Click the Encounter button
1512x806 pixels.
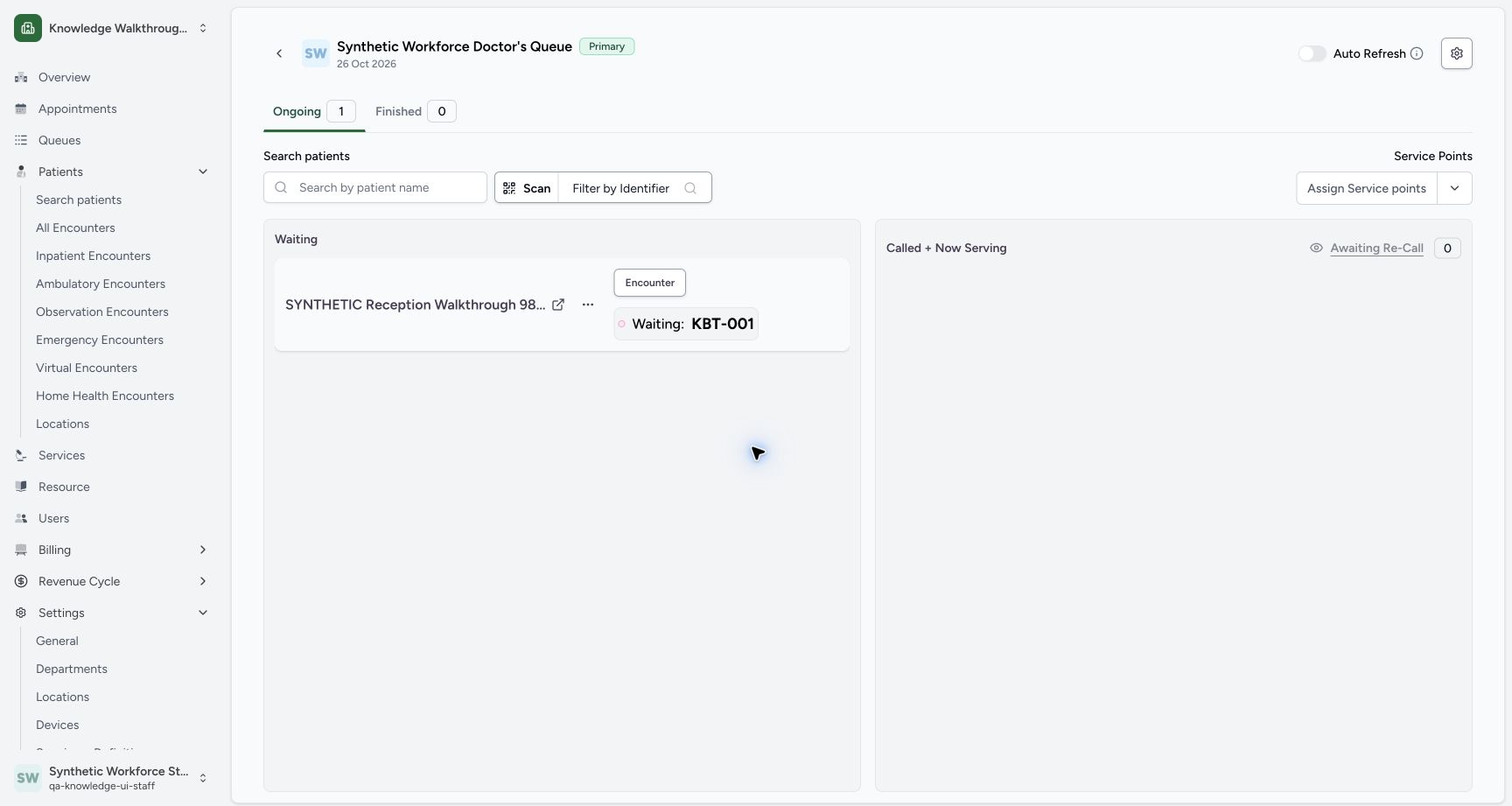click(x=649, y=283)
